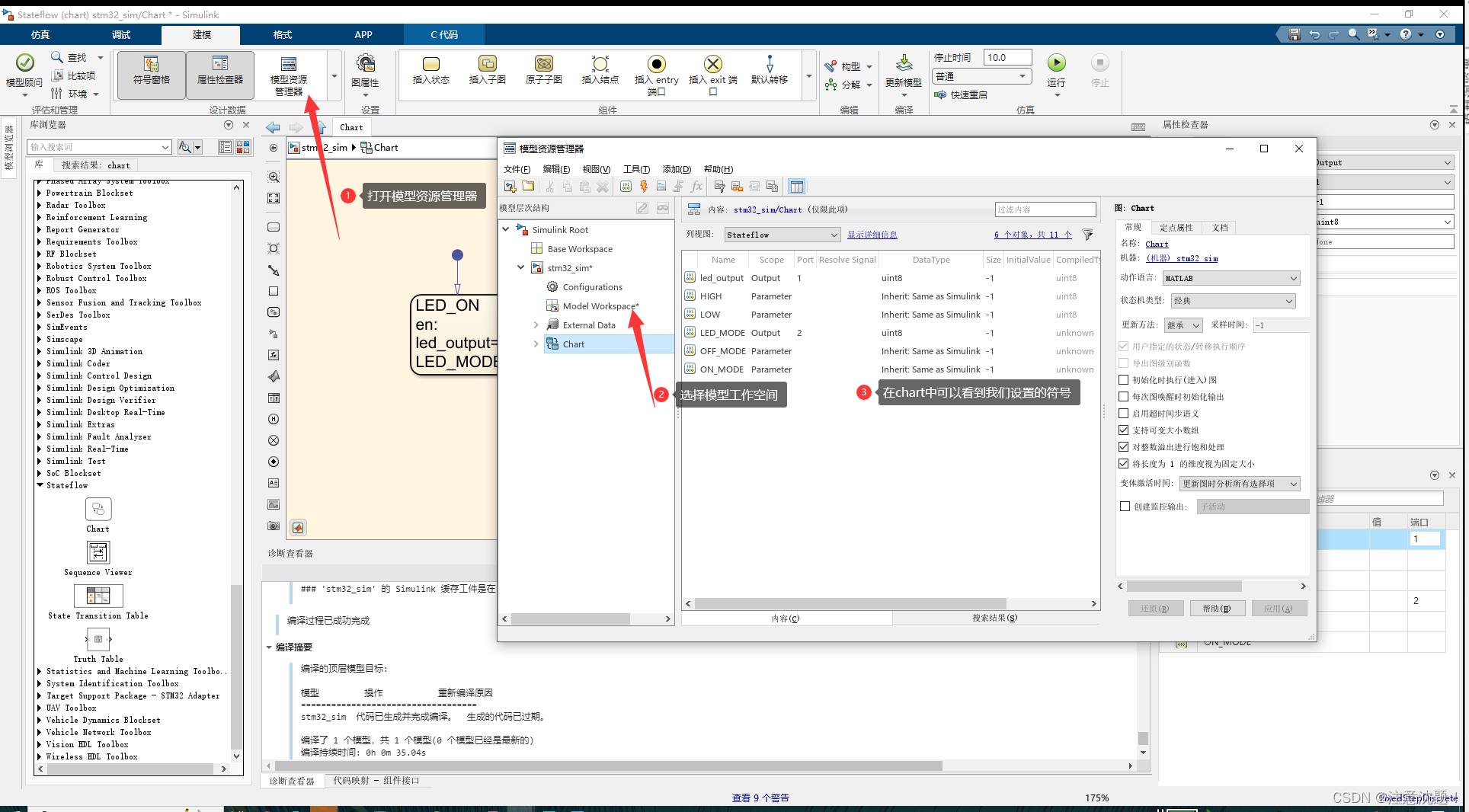Image resolution: width=1469 pixels, height=812 pixels.
Task: Click View 9 warnings (查看 9 个警告) link
Action: pos(760,798)
